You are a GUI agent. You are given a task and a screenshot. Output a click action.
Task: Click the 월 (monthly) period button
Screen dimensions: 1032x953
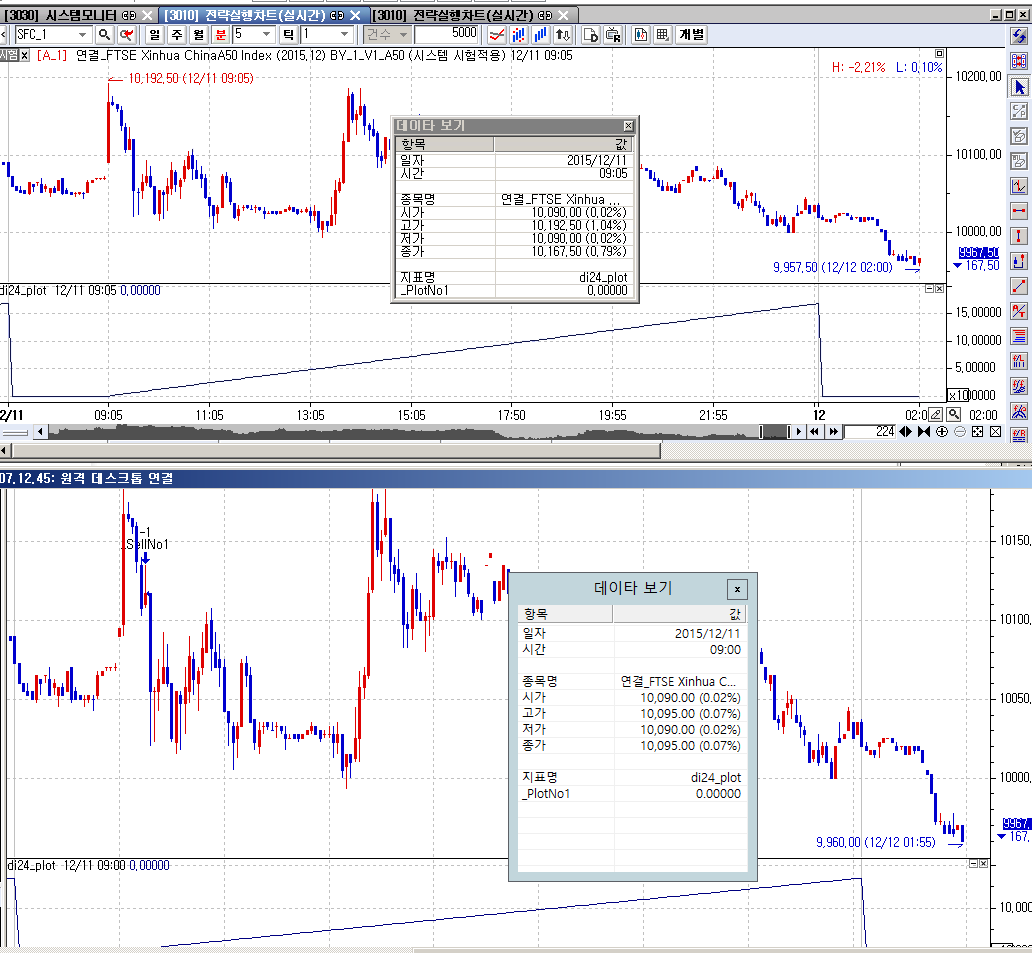pyautogui.click(x=198, y=35)
